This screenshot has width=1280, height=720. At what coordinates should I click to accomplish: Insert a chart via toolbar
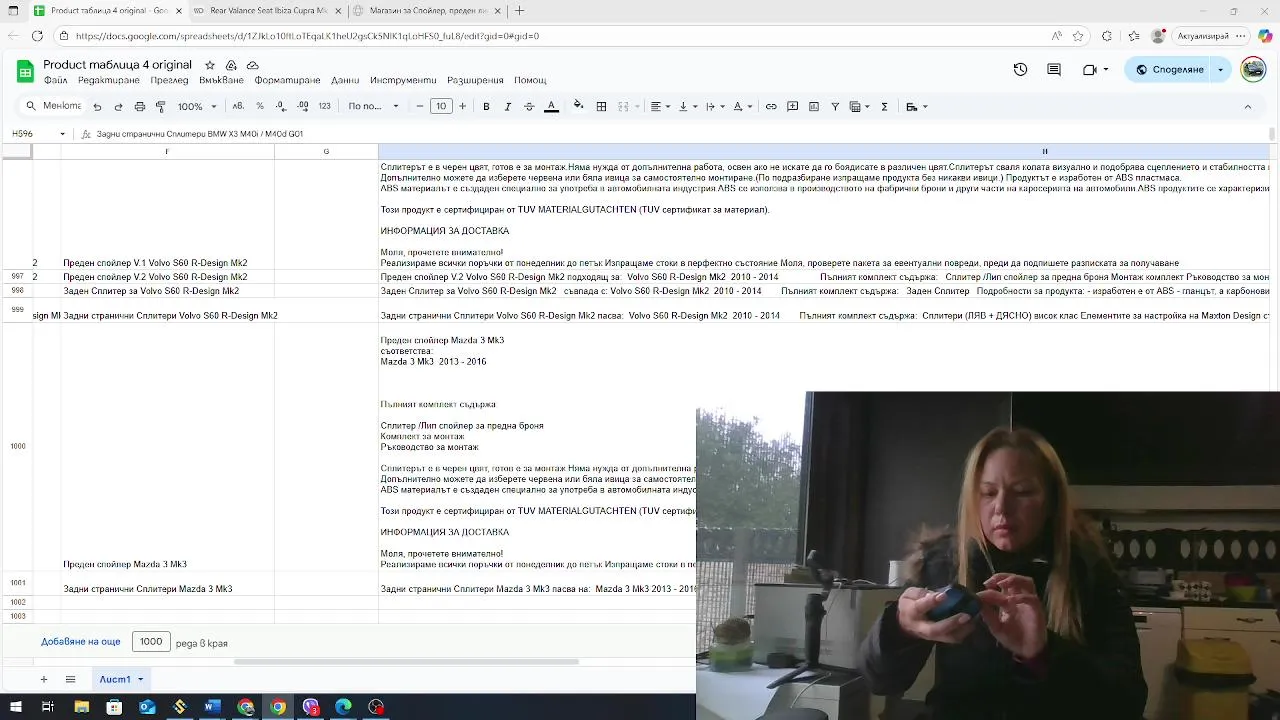point(814,107)
